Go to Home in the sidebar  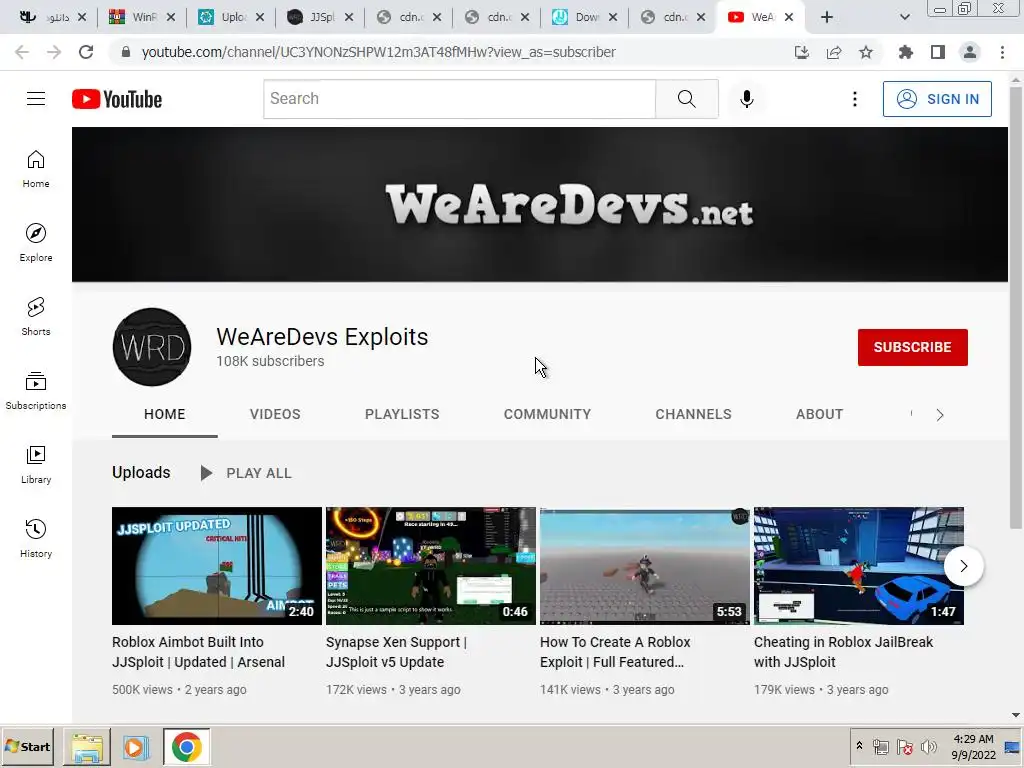click(x=36, y=169)
